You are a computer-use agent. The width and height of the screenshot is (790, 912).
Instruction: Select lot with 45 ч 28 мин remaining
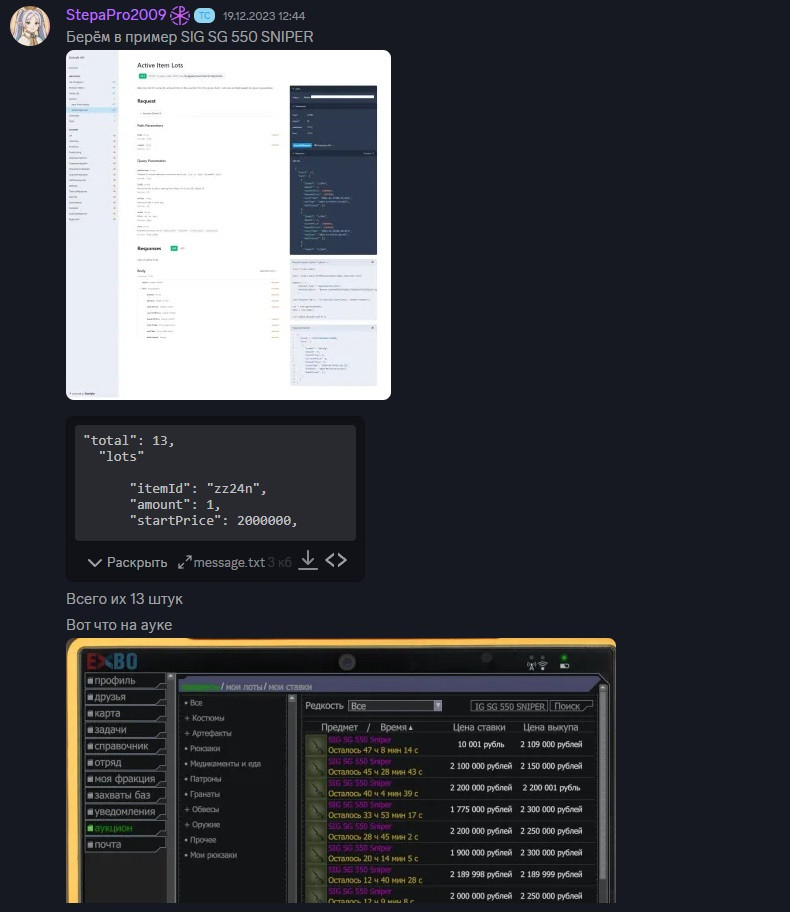click(450, 767)
